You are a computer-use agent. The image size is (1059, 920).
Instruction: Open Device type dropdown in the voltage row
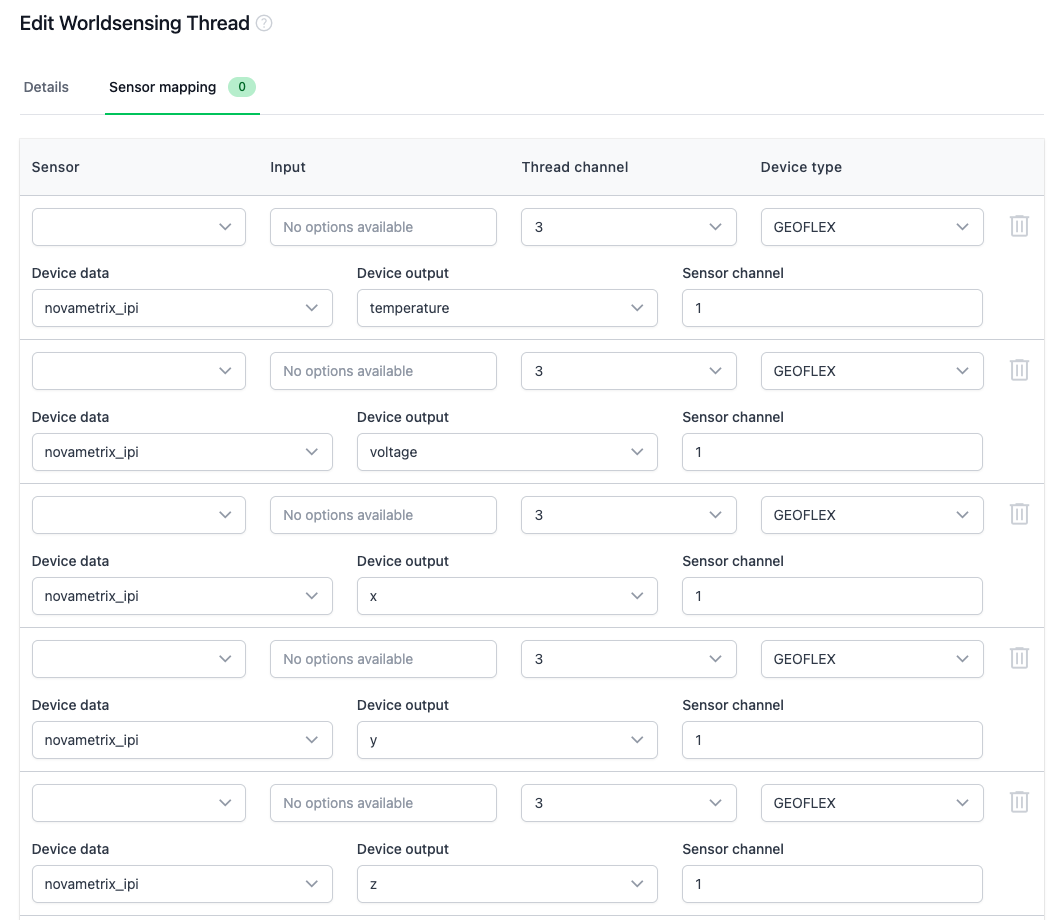(x=871, y=370)
